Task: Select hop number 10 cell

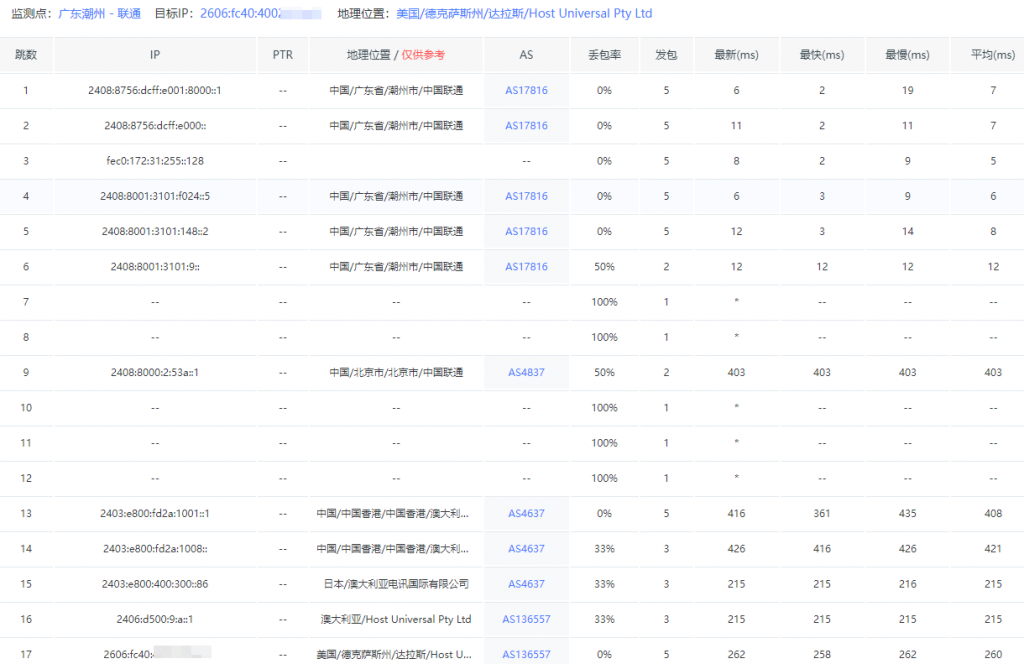Action: click(x=26, y=407)
